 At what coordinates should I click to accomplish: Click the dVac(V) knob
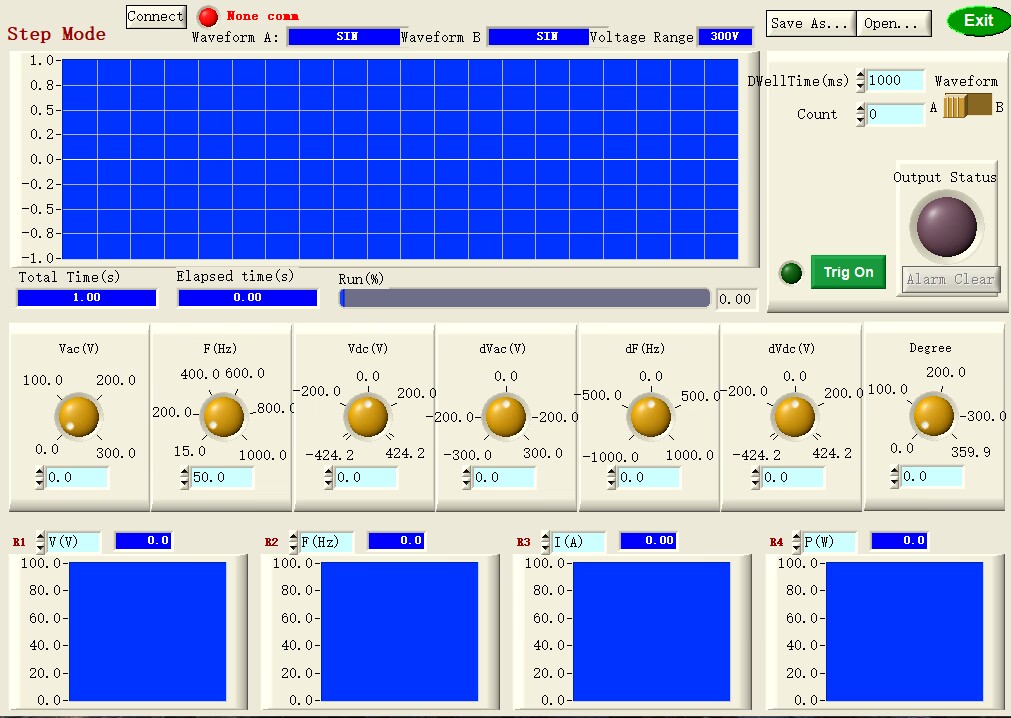(506, 416)
